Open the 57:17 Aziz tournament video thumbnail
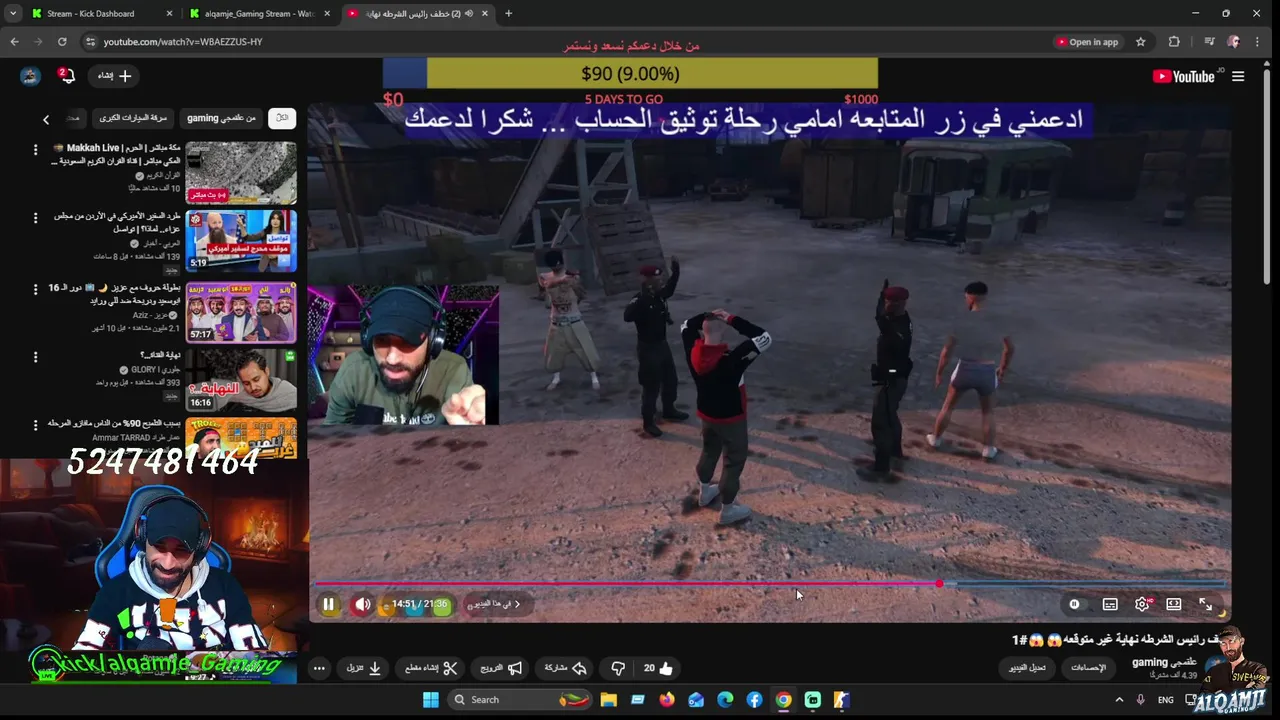Viewport: 1280px width, 720px height. point(240,311)
